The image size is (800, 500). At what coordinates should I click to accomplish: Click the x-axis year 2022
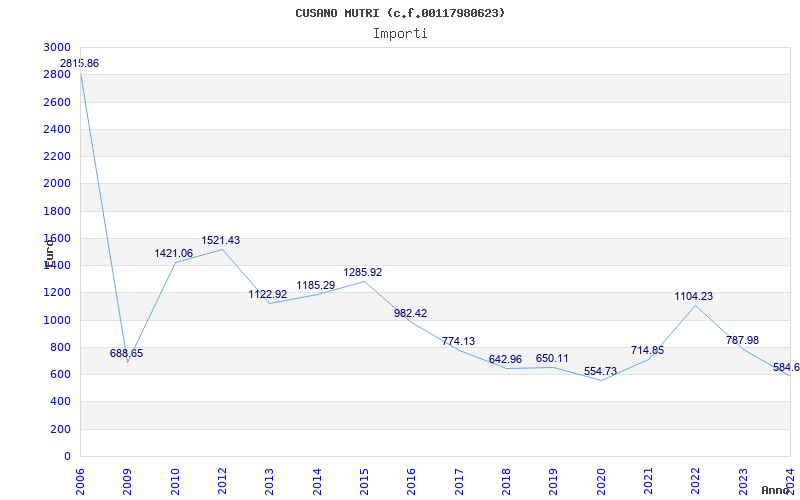click(695, 482)
